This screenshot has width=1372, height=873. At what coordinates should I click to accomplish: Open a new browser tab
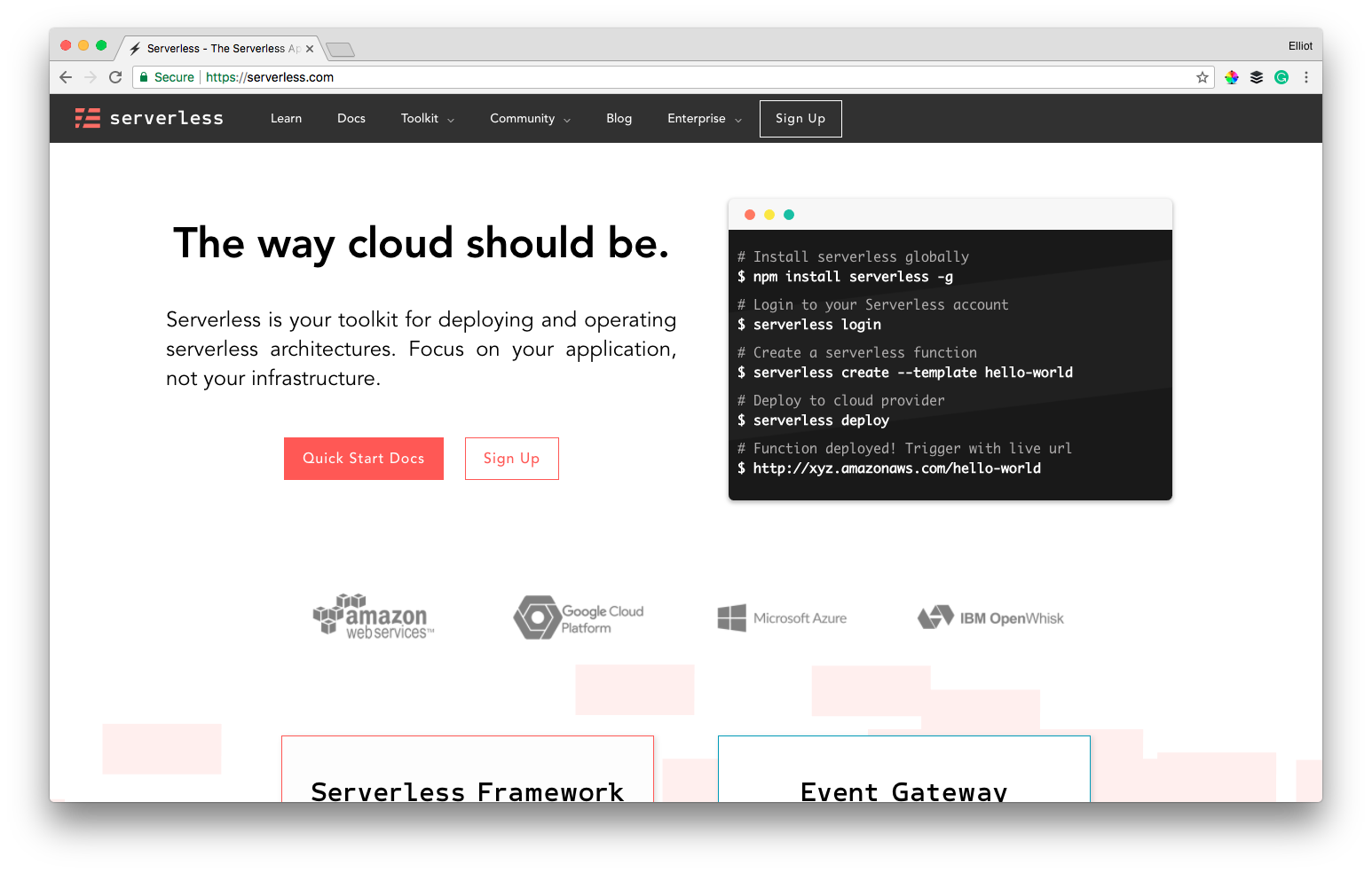[x=341, y=50]
